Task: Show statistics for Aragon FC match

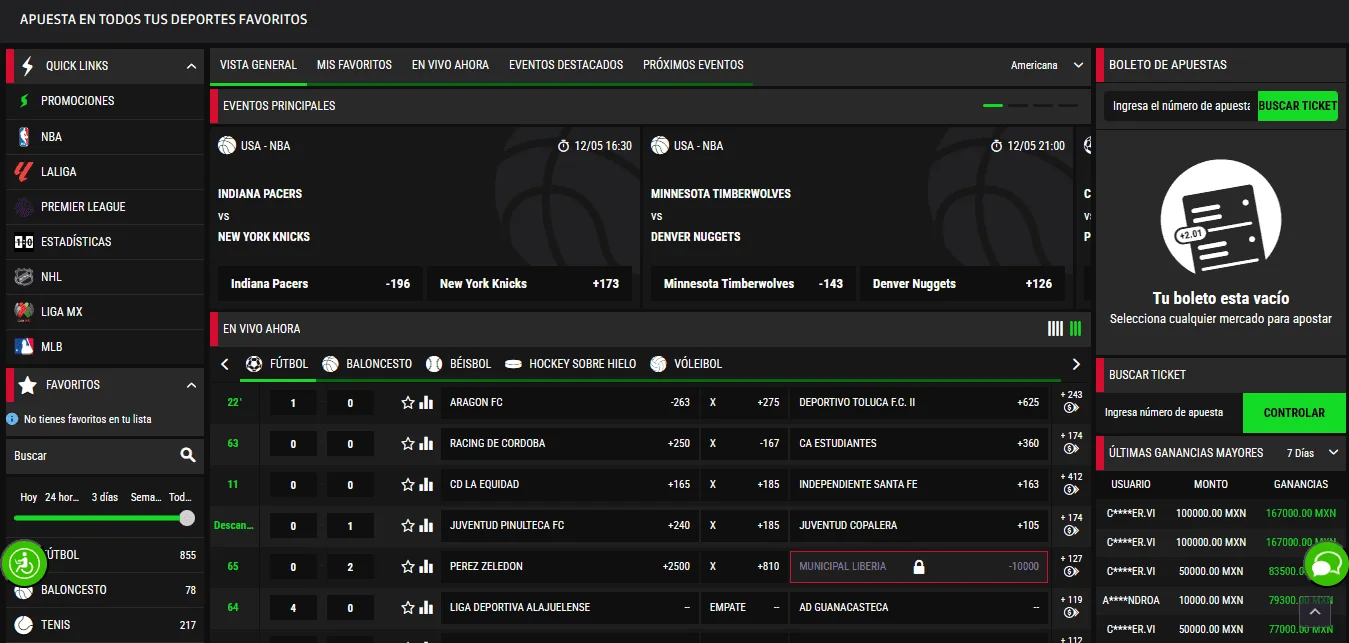Action: [x=427, y=402]
